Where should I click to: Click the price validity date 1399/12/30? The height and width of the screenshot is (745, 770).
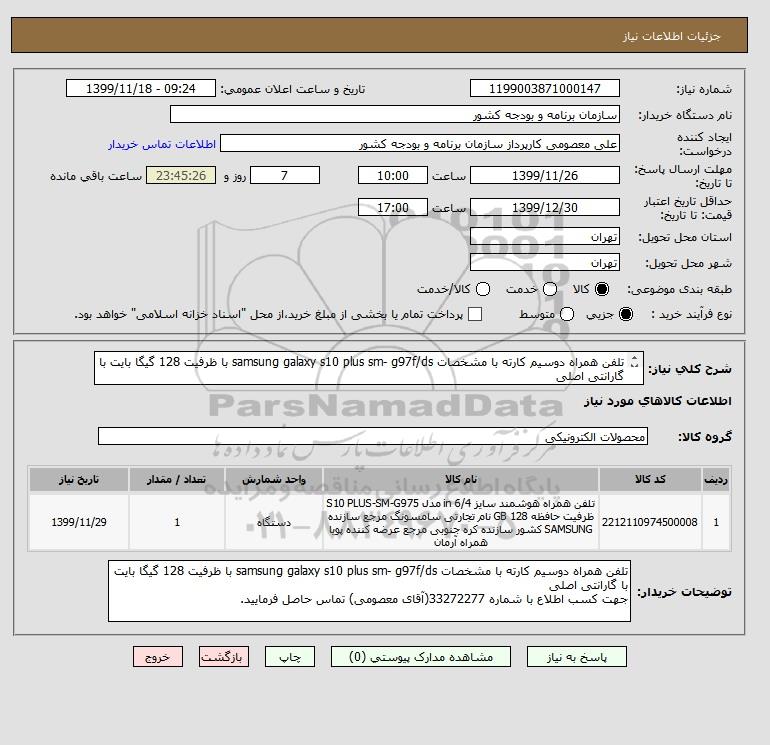545,207
